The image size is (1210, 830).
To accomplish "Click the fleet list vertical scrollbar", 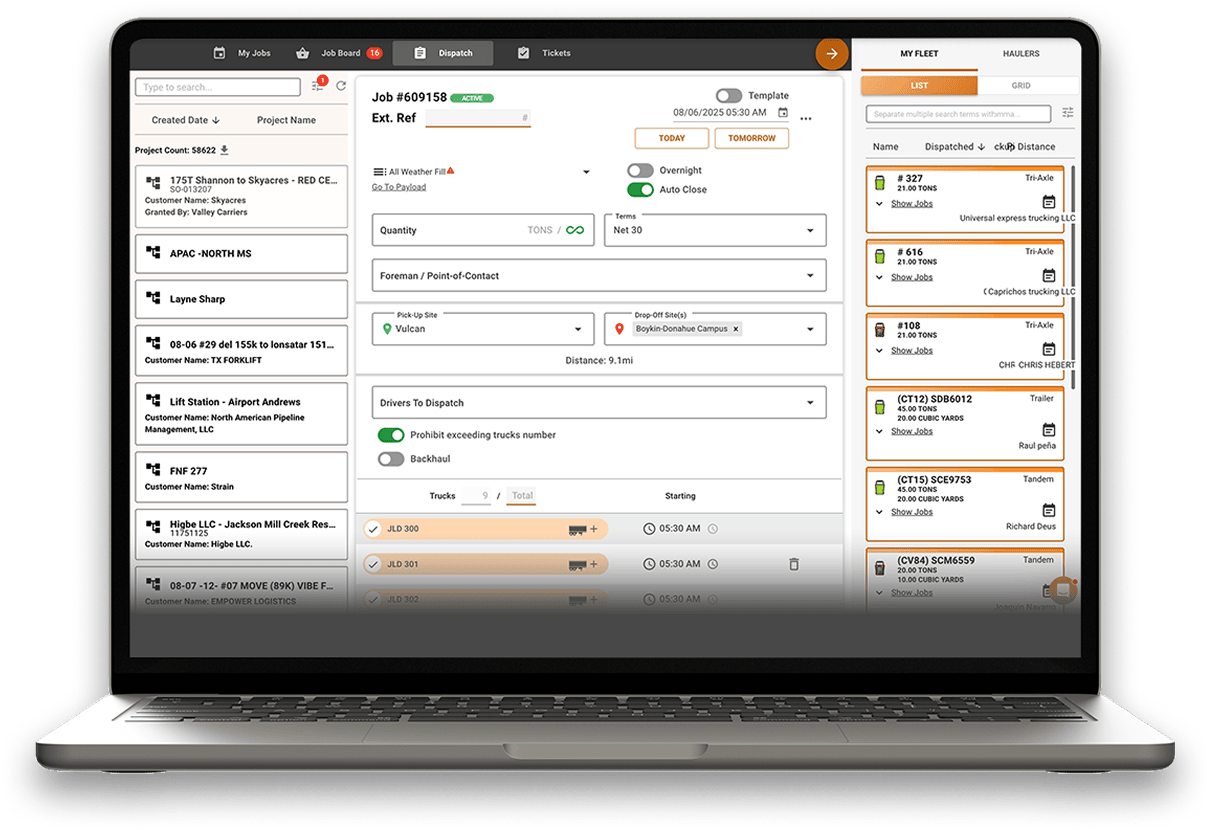I will click(1073, 276).
